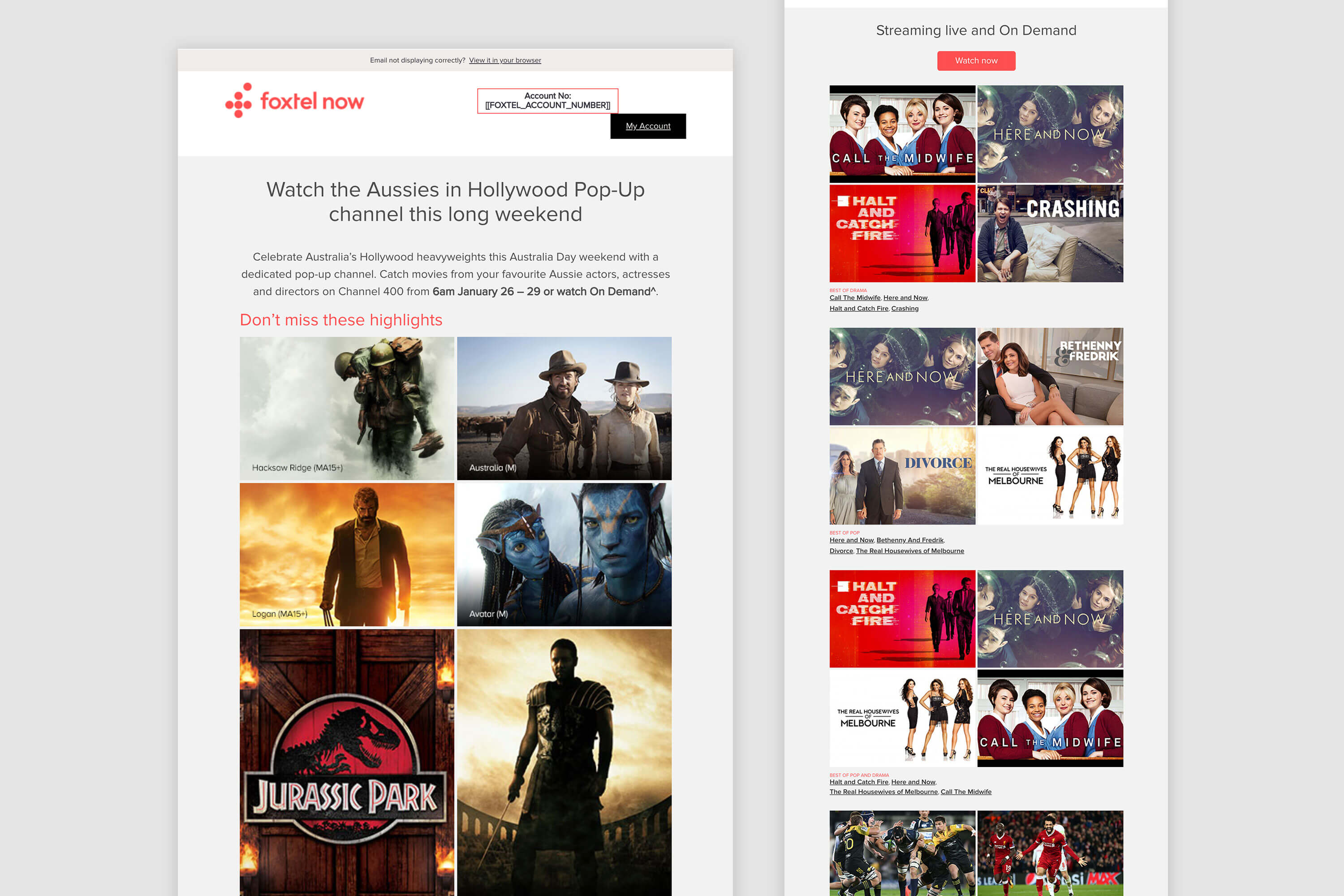Click the Account No. field box

547,100
